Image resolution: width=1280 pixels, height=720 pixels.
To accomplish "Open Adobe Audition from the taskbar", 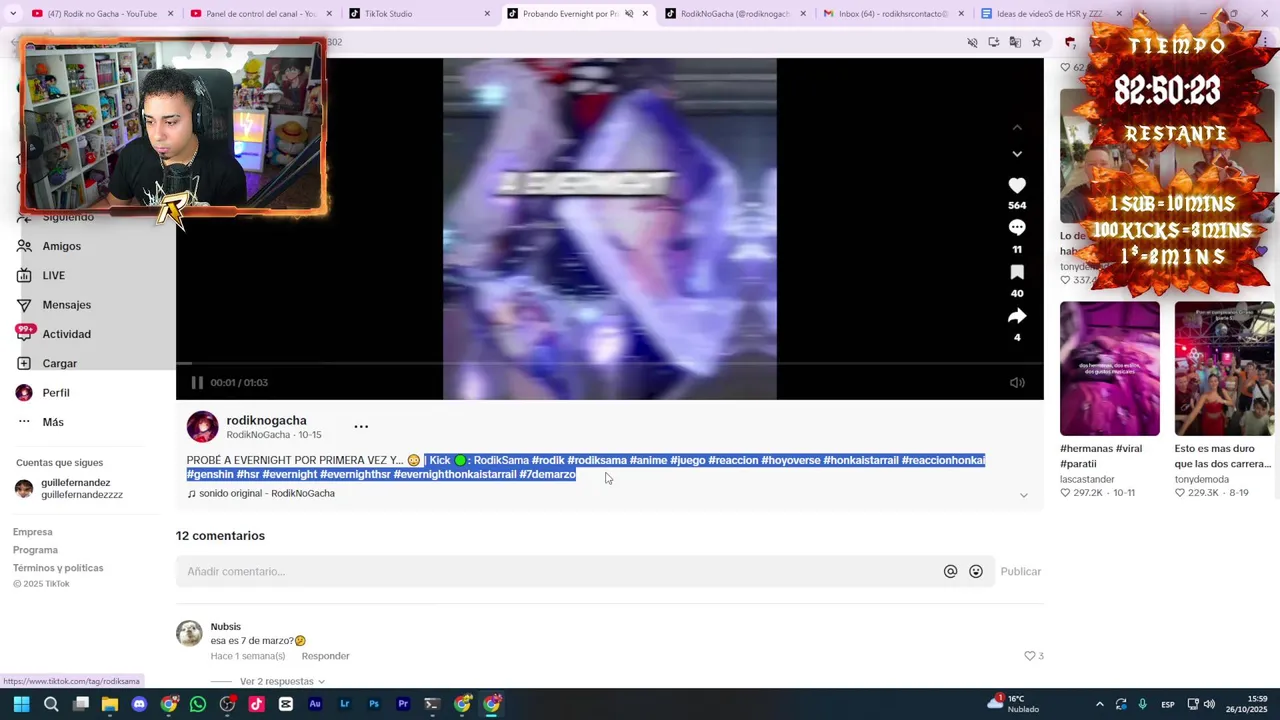I will [x=315, y=704].
